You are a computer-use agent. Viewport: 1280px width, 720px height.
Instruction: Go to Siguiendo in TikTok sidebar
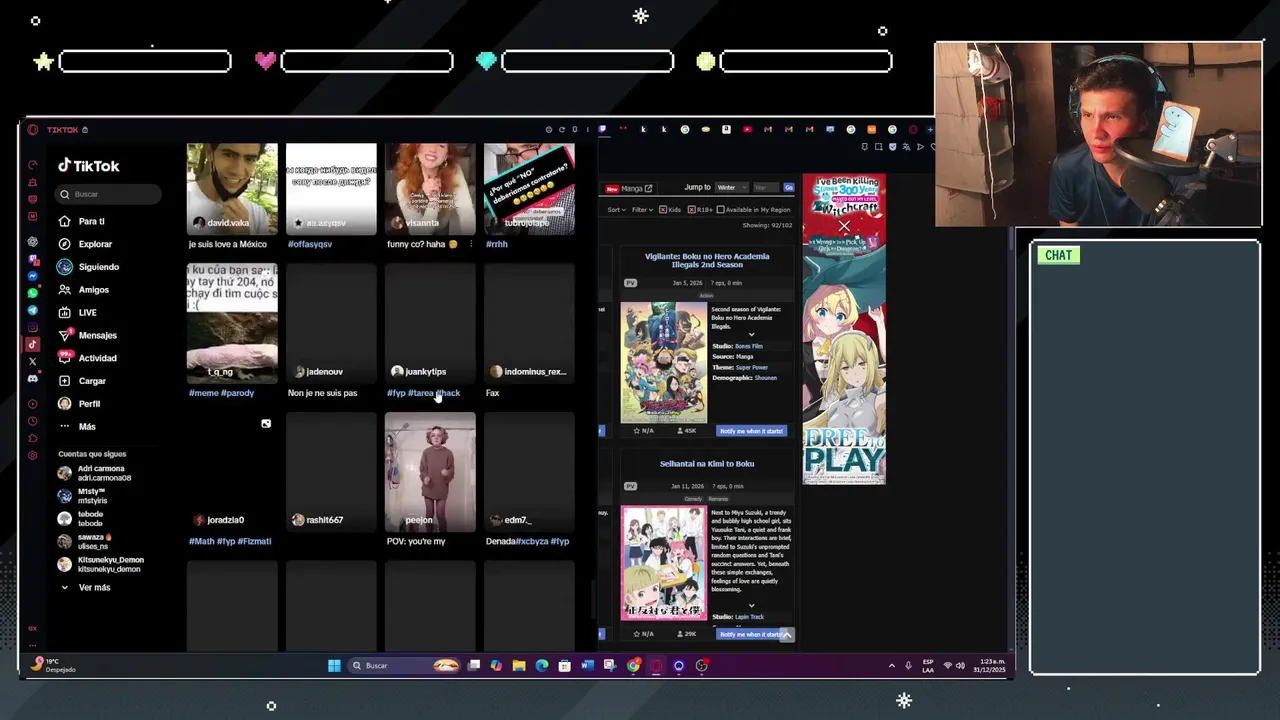[88, 267]
